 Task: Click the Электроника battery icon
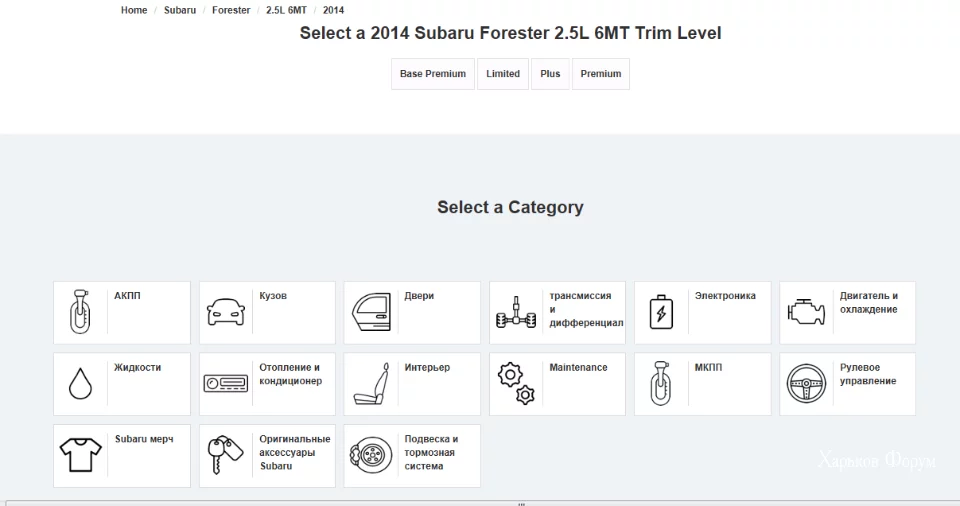coord(661,312)
